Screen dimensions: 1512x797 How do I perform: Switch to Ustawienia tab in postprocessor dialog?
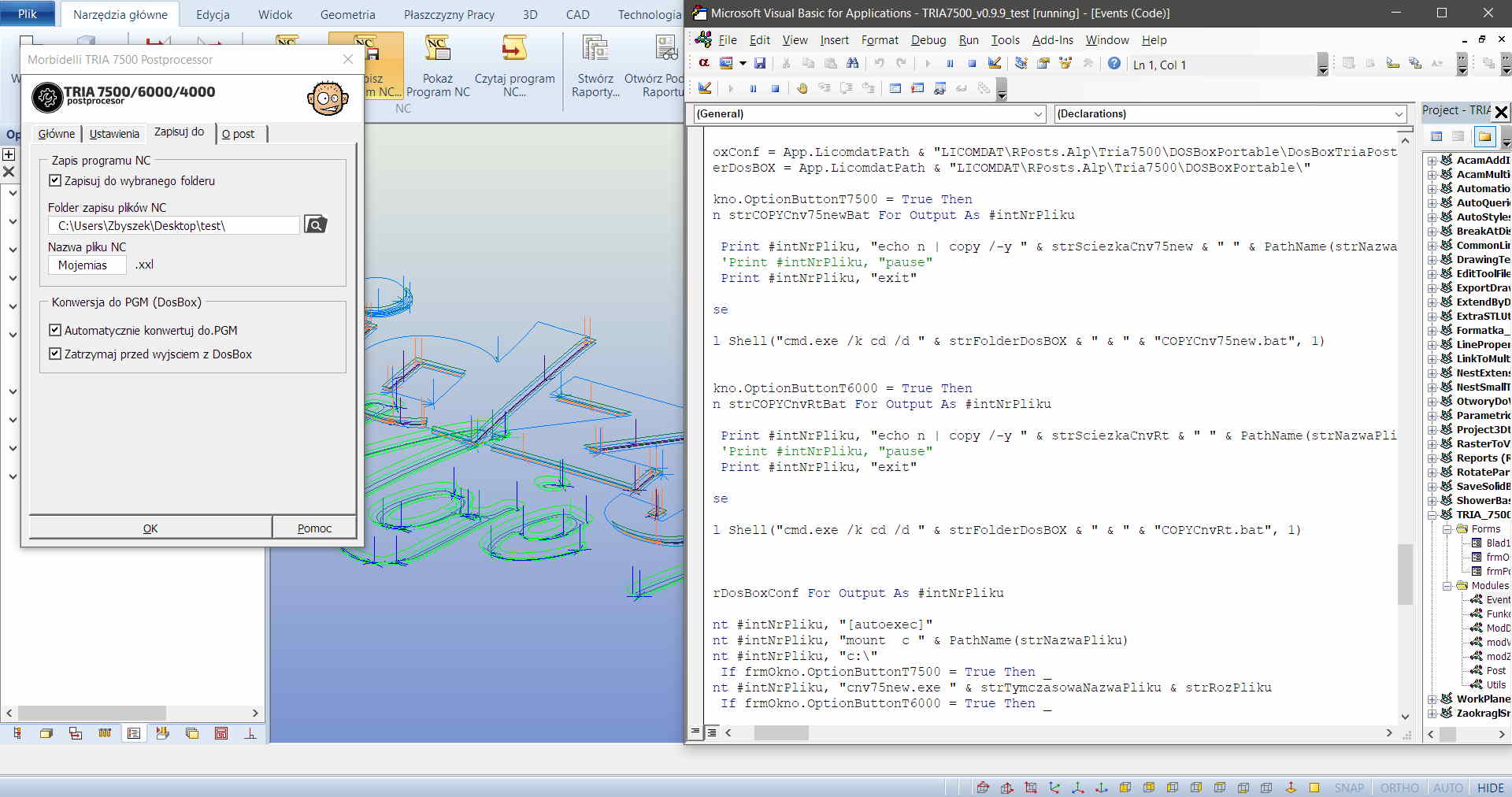(114, 133)
